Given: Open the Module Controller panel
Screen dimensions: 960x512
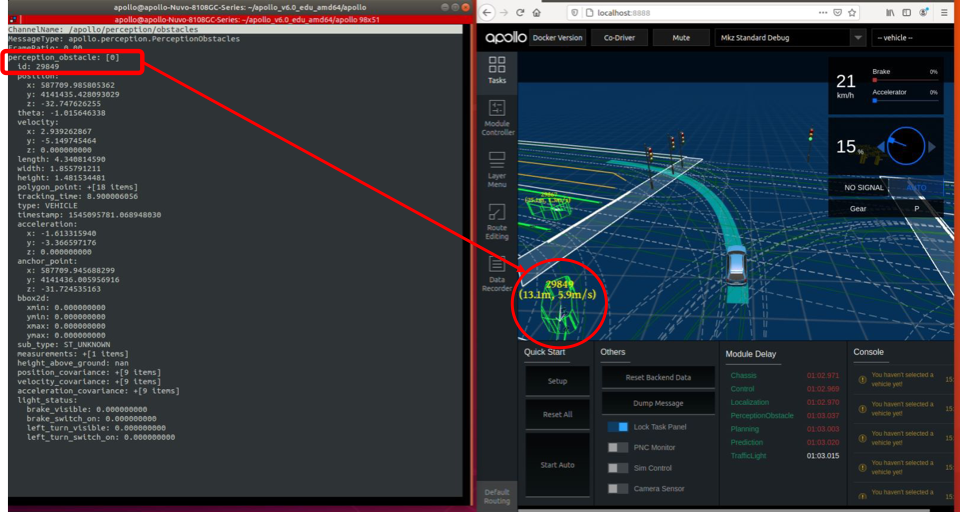Looking at the screenshot, I should coord(497,118).
